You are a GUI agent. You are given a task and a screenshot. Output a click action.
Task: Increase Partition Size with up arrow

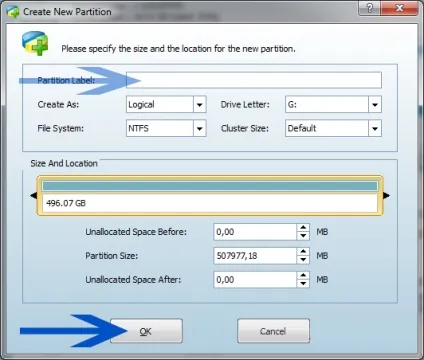coord(303,252)
